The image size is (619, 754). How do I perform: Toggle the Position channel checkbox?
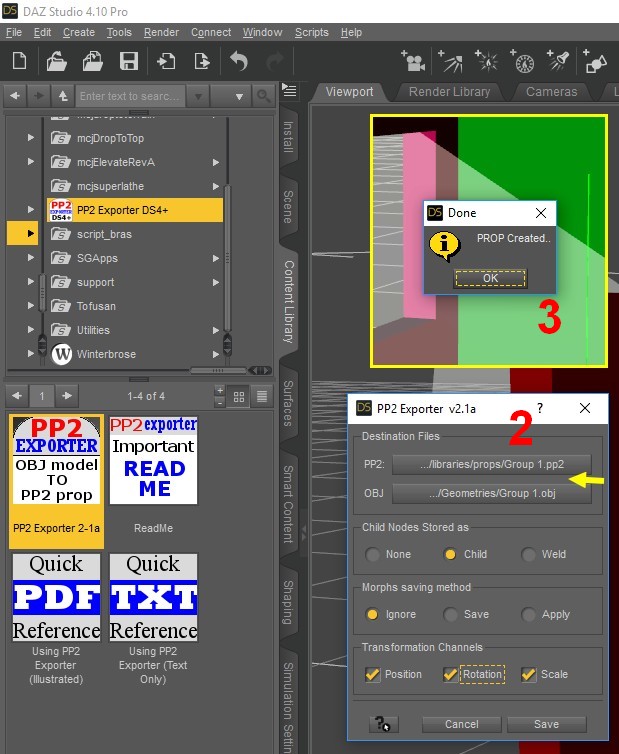372,674
